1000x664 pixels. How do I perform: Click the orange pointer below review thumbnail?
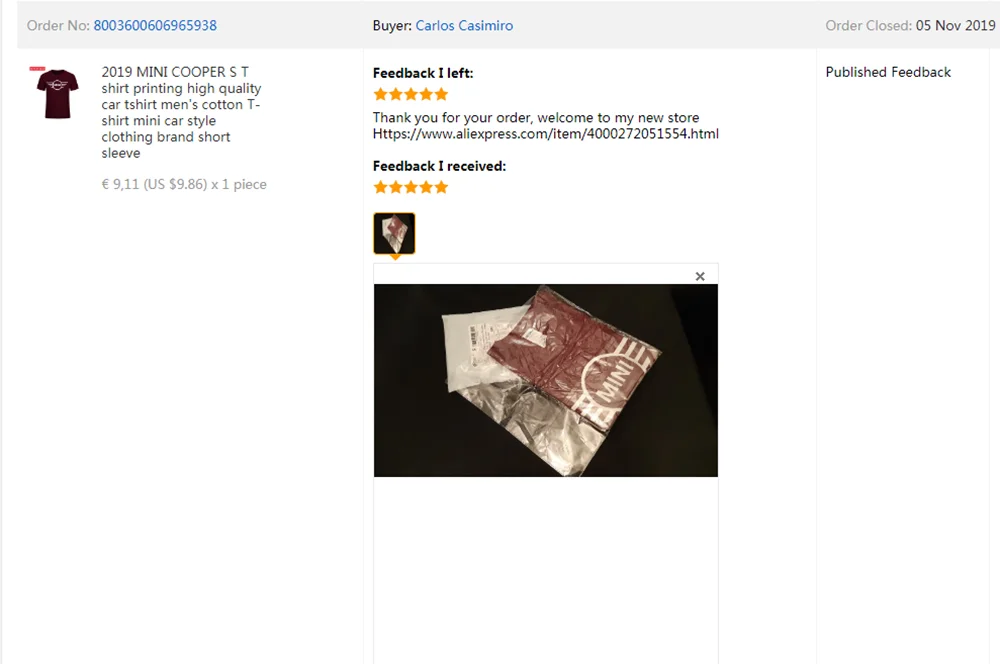(395, 258)
